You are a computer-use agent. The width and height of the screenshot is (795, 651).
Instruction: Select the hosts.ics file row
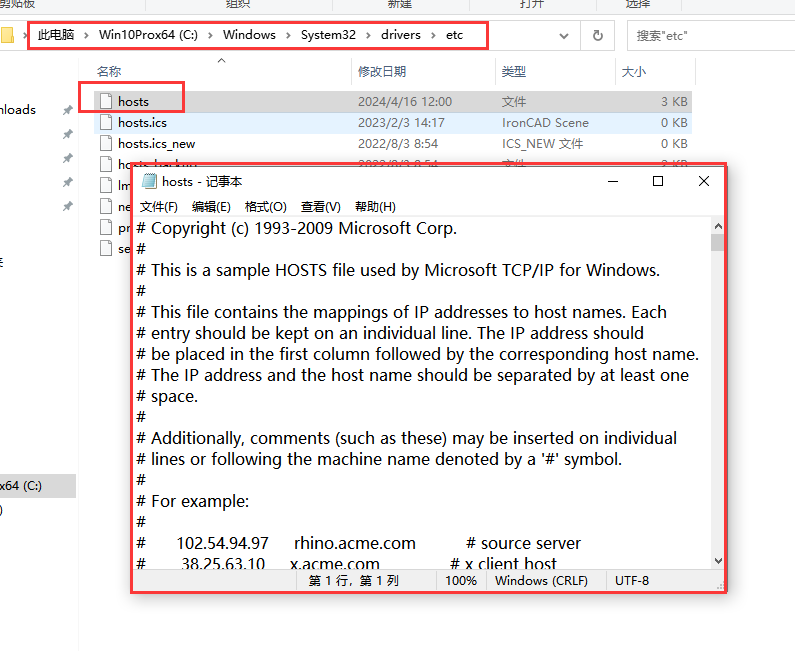[x=393, y=123]
